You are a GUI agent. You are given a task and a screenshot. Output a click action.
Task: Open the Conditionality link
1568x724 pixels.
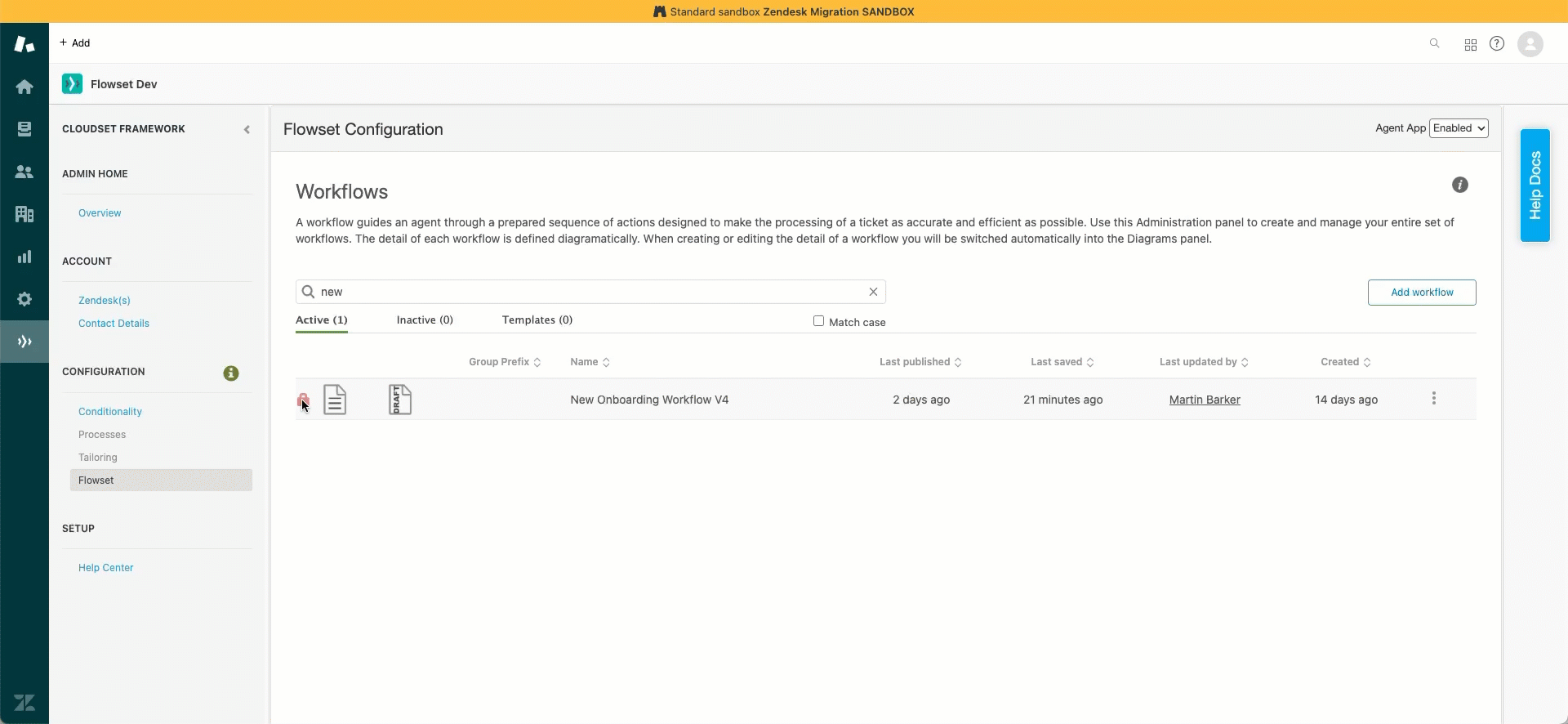tap(110, 412)
